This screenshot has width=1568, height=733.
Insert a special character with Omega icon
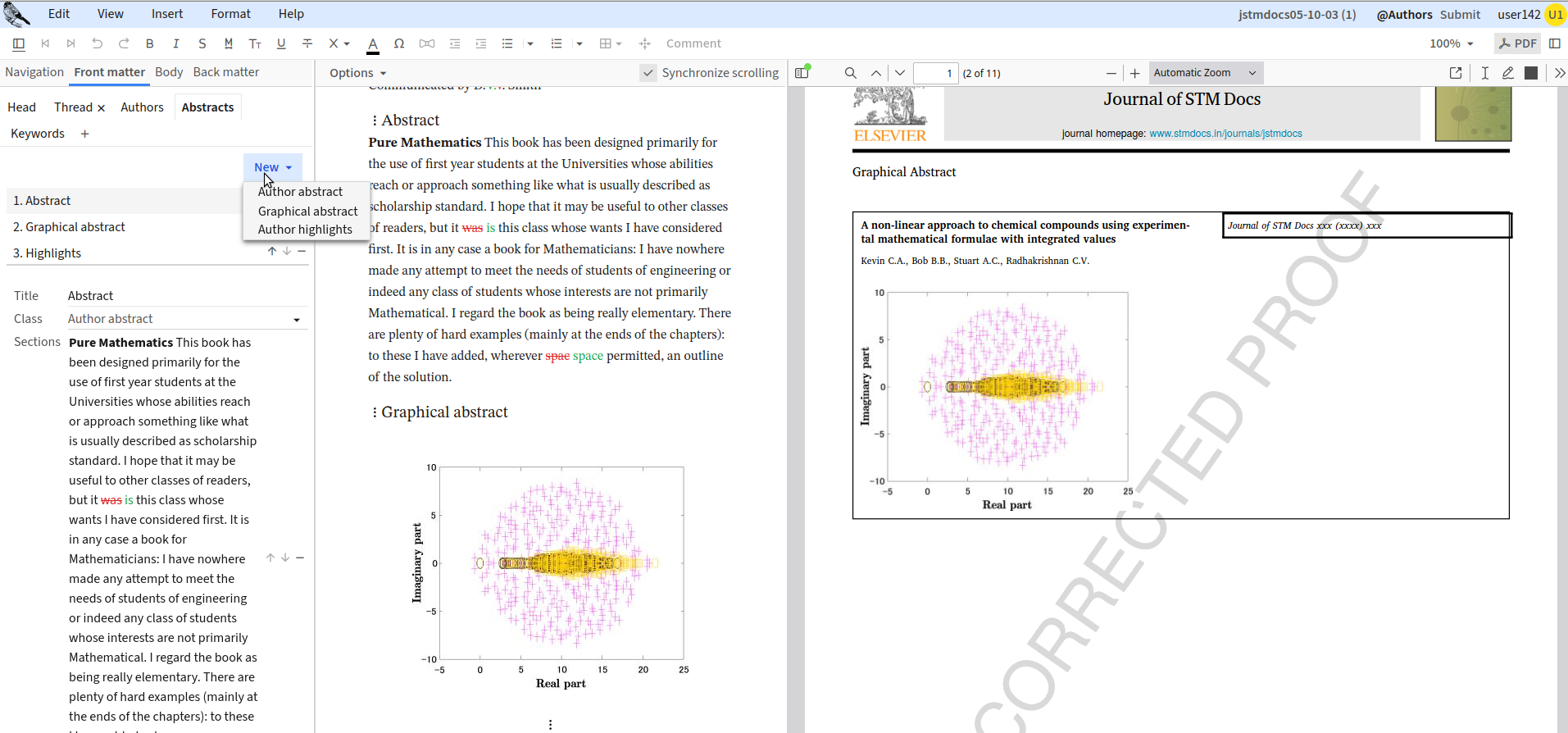[399, 43]
